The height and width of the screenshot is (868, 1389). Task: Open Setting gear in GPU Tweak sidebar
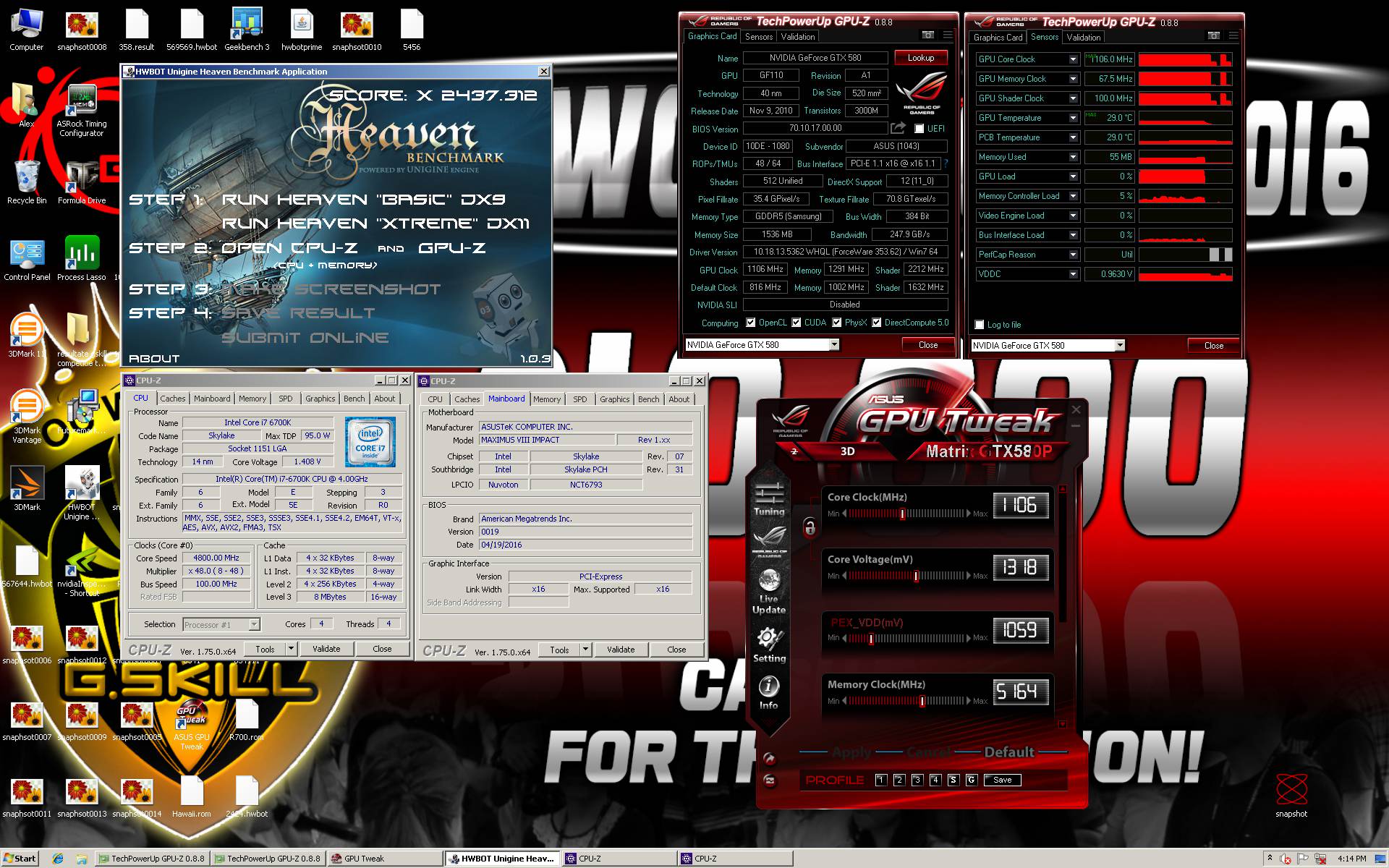click(769, 644)
